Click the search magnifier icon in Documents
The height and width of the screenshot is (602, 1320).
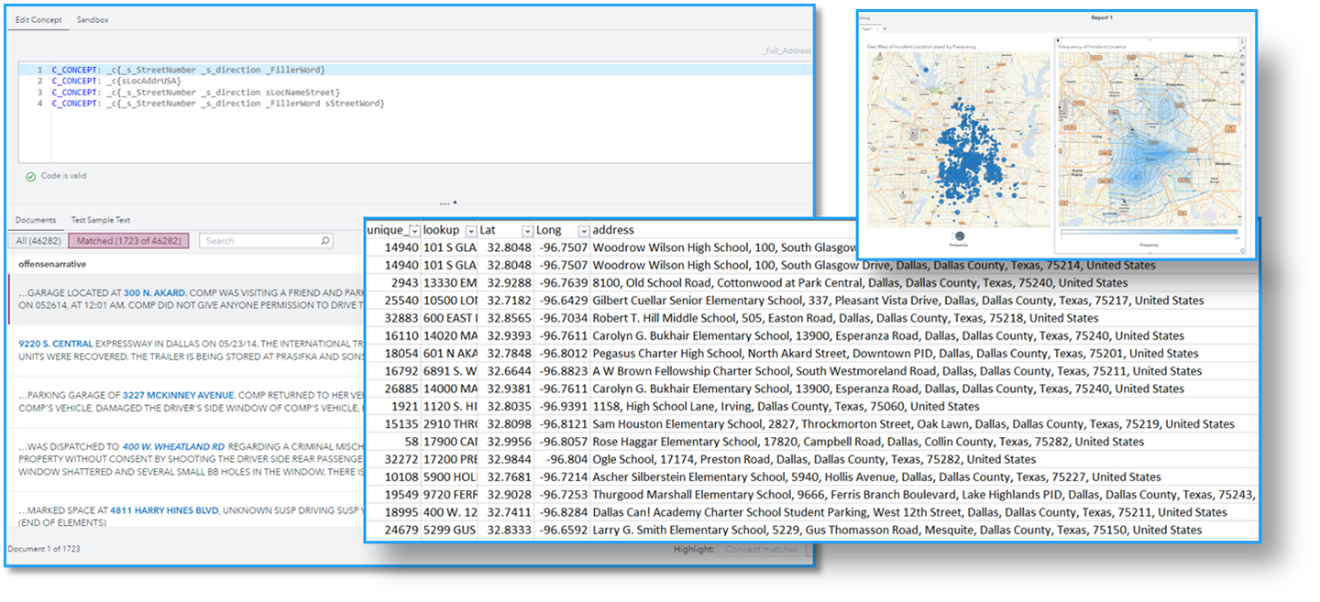(x=325, y=241)
